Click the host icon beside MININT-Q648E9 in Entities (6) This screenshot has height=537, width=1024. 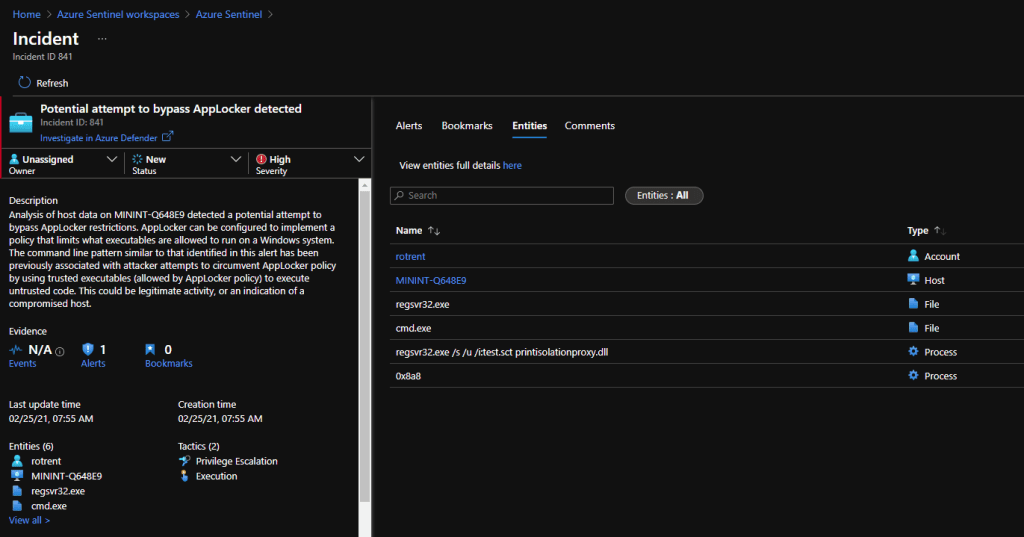17,476
